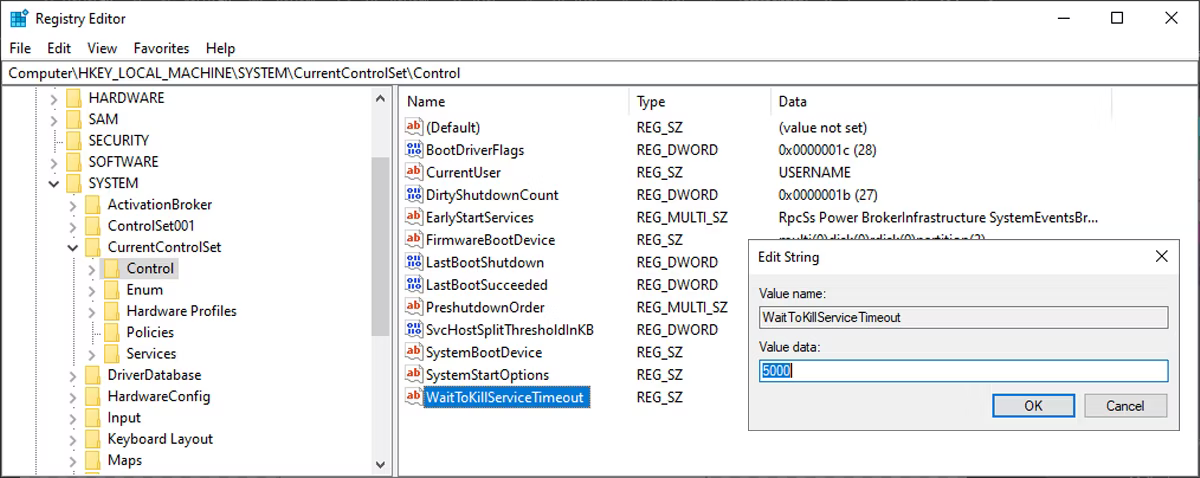
Task: Click the BootDriverFlags DWORD icon
Action: 414,150
